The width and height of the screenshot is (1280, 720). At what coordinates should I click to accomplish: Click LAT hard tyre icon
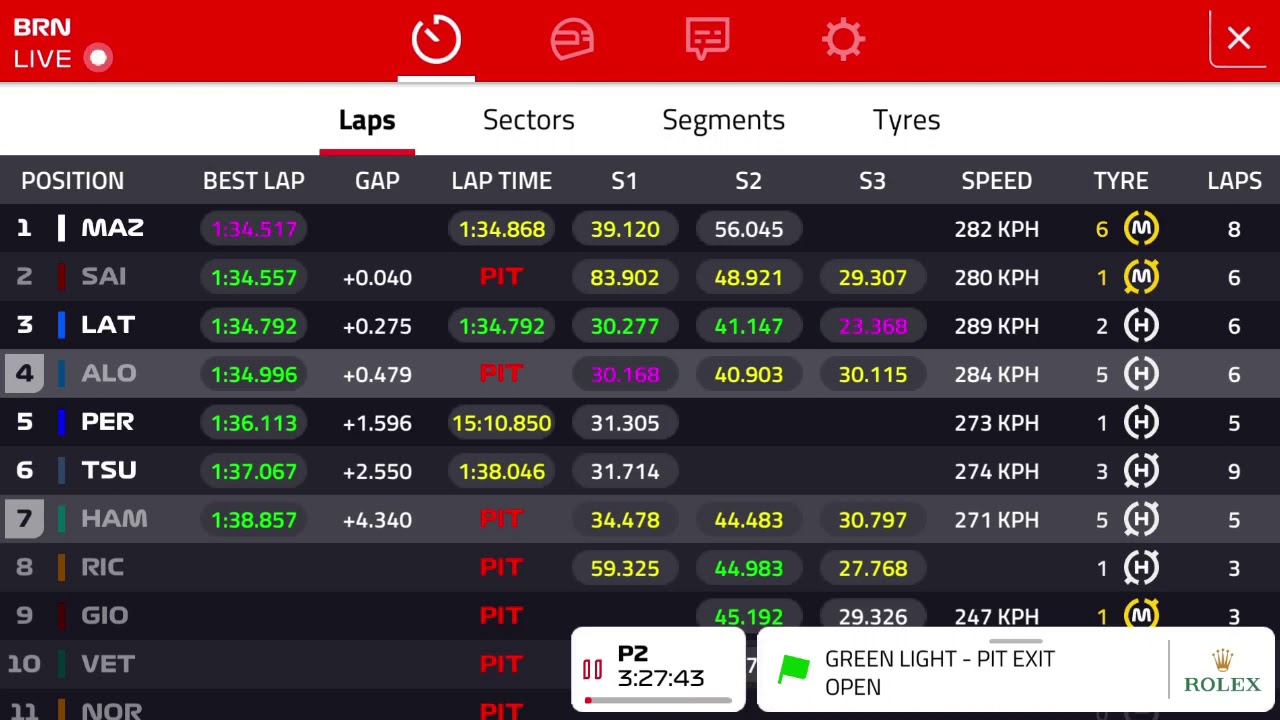[1141, 325]
